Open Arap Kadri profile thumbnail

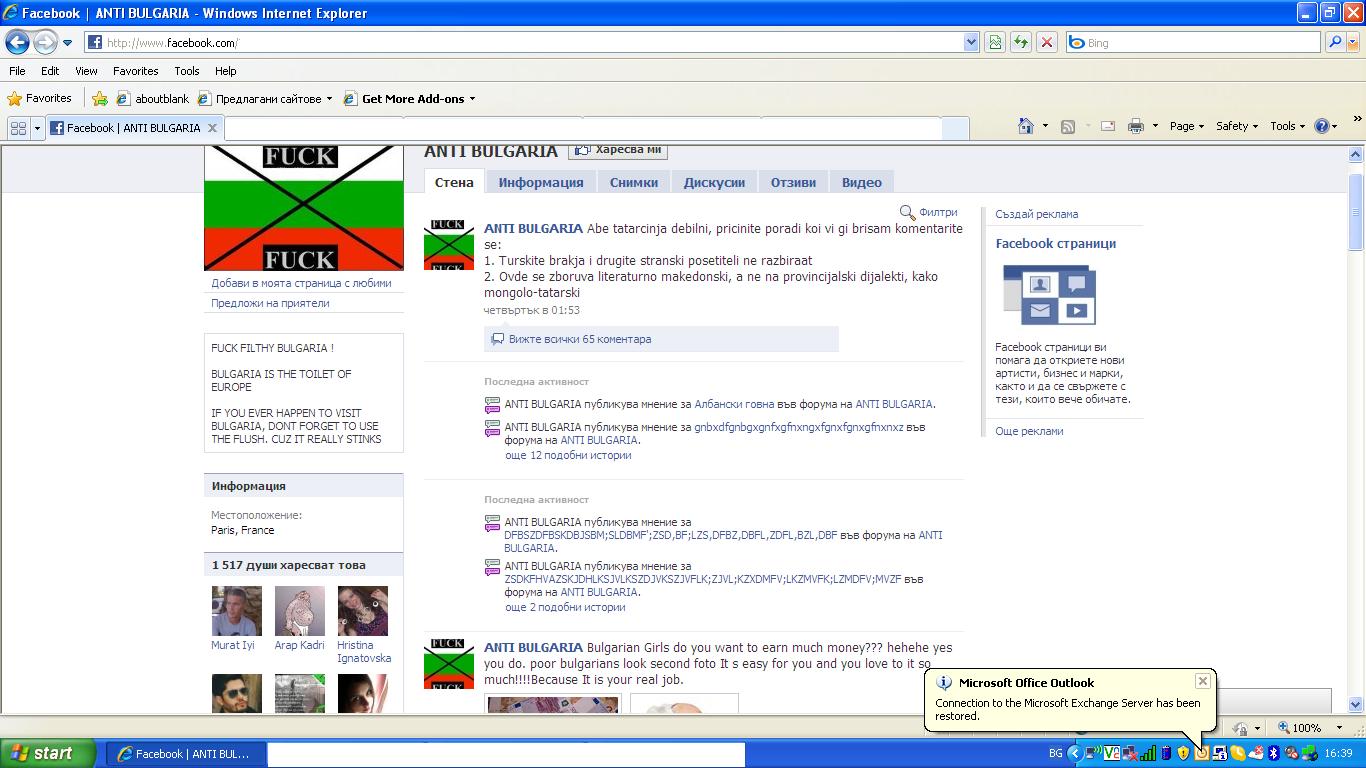click(x=300, y=611)
